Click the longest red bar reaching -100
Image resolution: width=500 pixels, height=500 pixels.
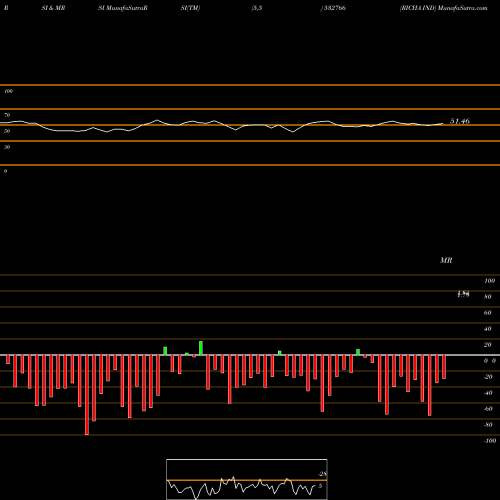(x=87, y=395)
